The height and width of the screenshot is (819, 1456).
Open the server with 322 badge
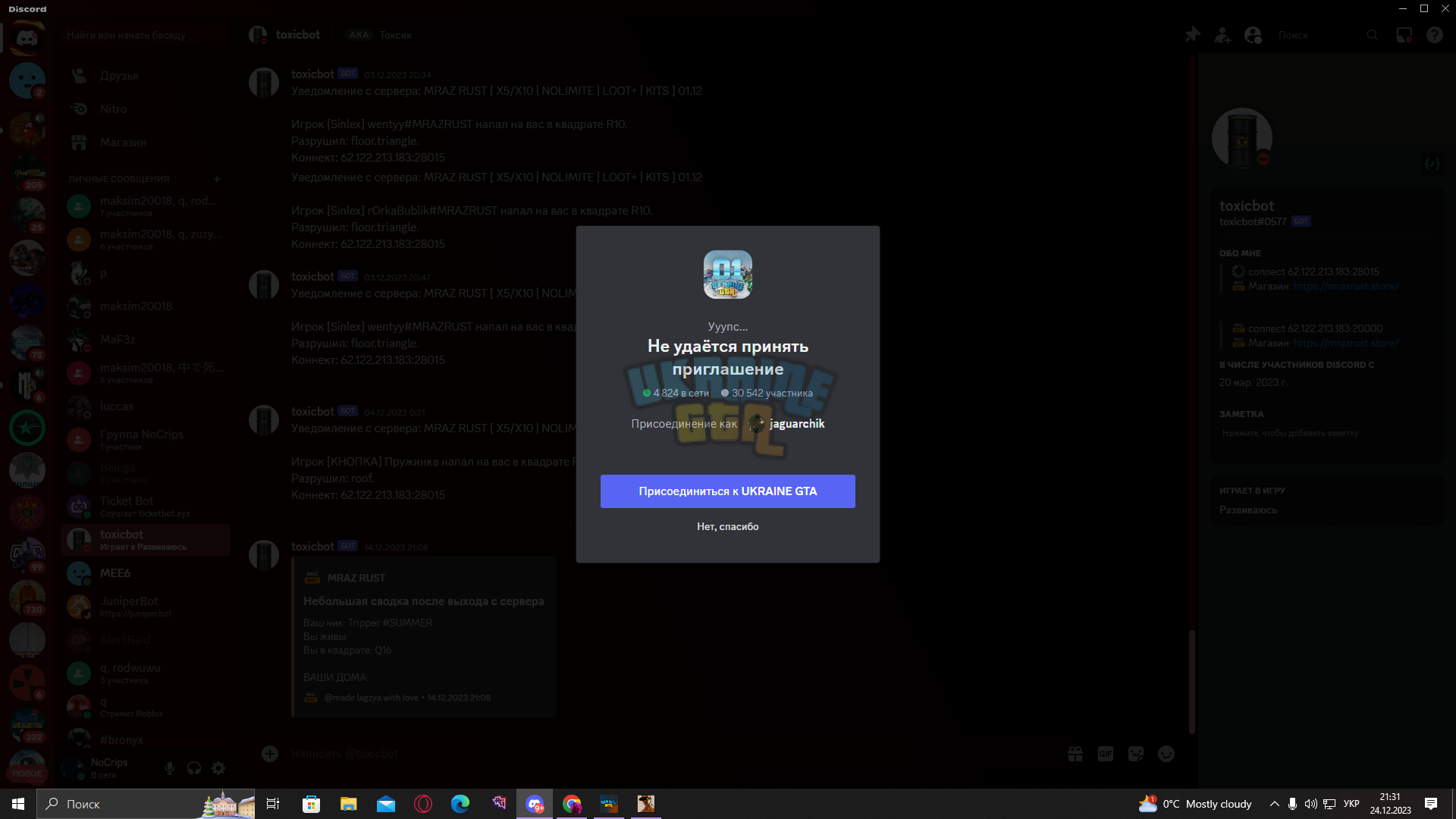(x=27, y=725)
